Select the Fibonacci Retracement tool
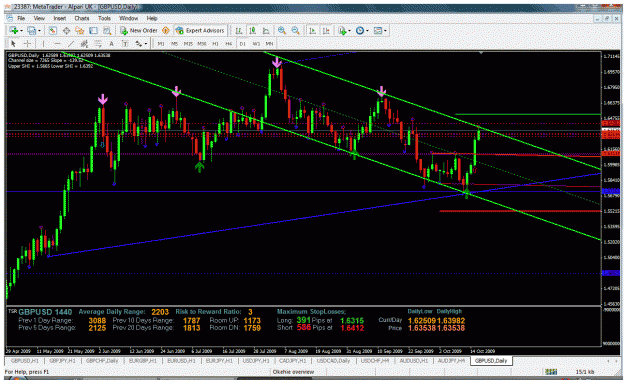 [x=98, y=44]
